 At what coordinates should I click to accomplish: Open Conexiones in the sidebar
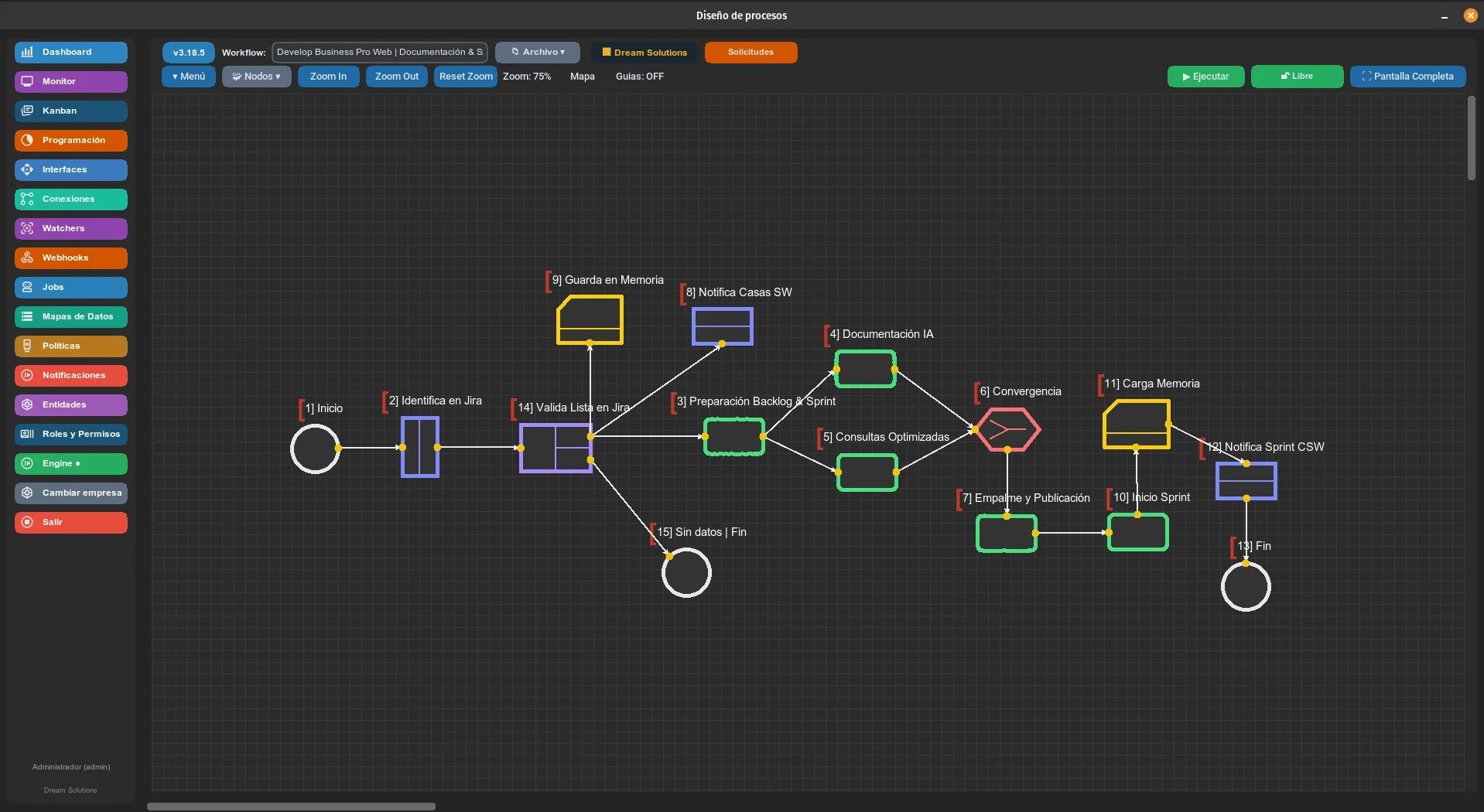tap(70, 199)
